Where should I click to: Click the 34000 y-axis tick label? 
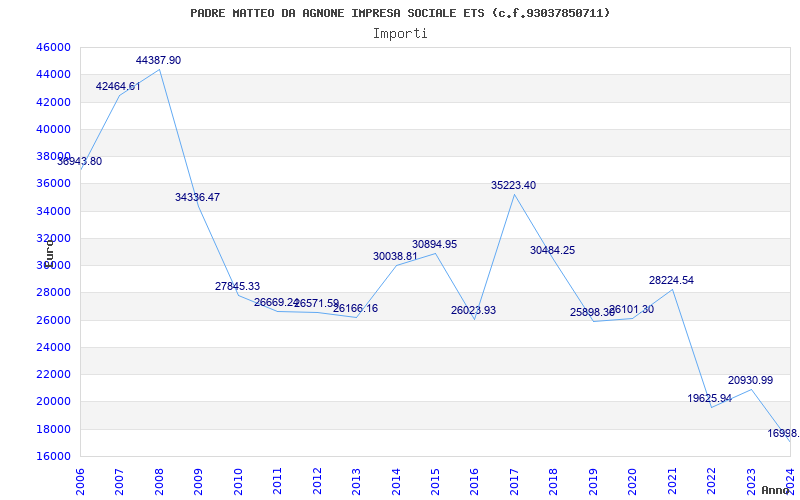pyautogui.click(x=53, y=211)
